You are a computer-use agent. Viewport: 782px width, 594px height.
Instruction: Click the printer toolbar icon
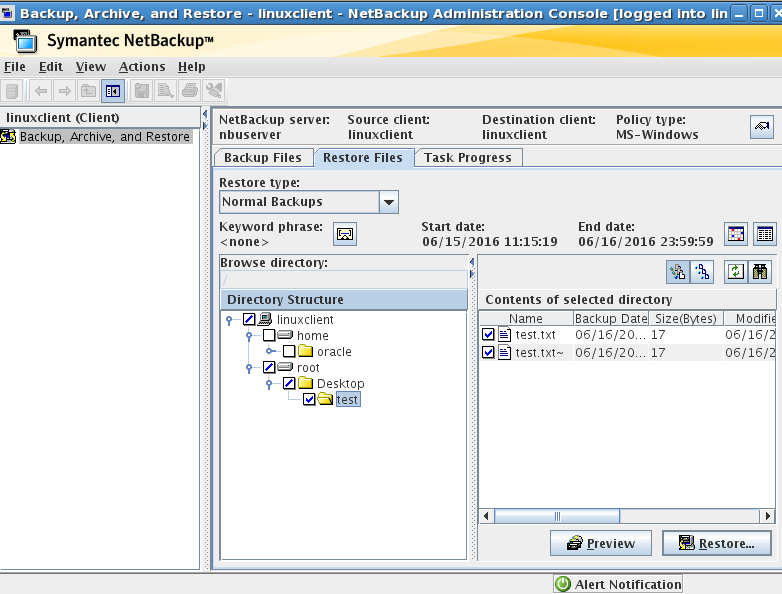[190, 91]
